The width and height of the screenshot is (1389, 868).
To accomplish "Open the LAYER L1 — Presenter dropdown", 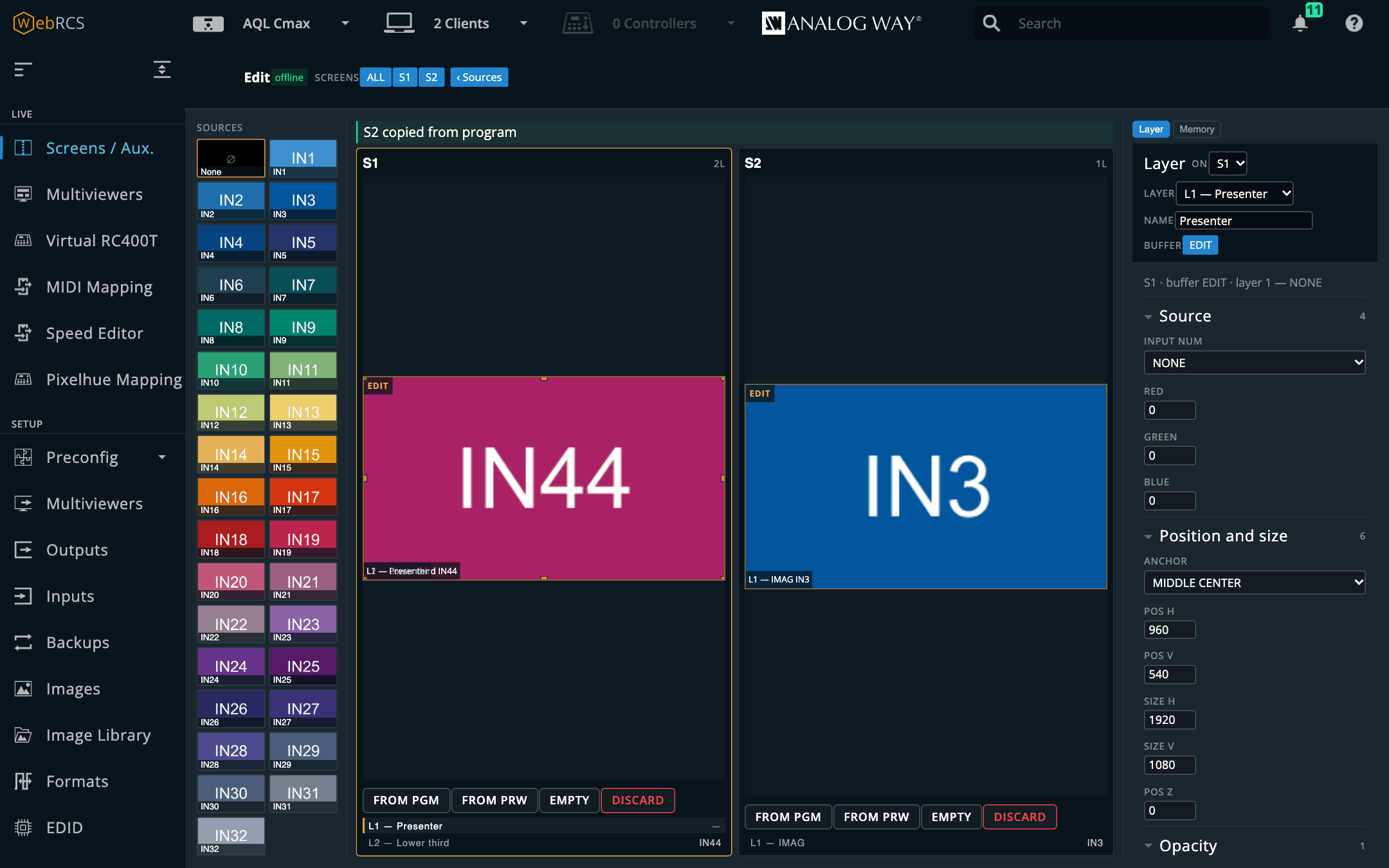I will (1235, 194).
